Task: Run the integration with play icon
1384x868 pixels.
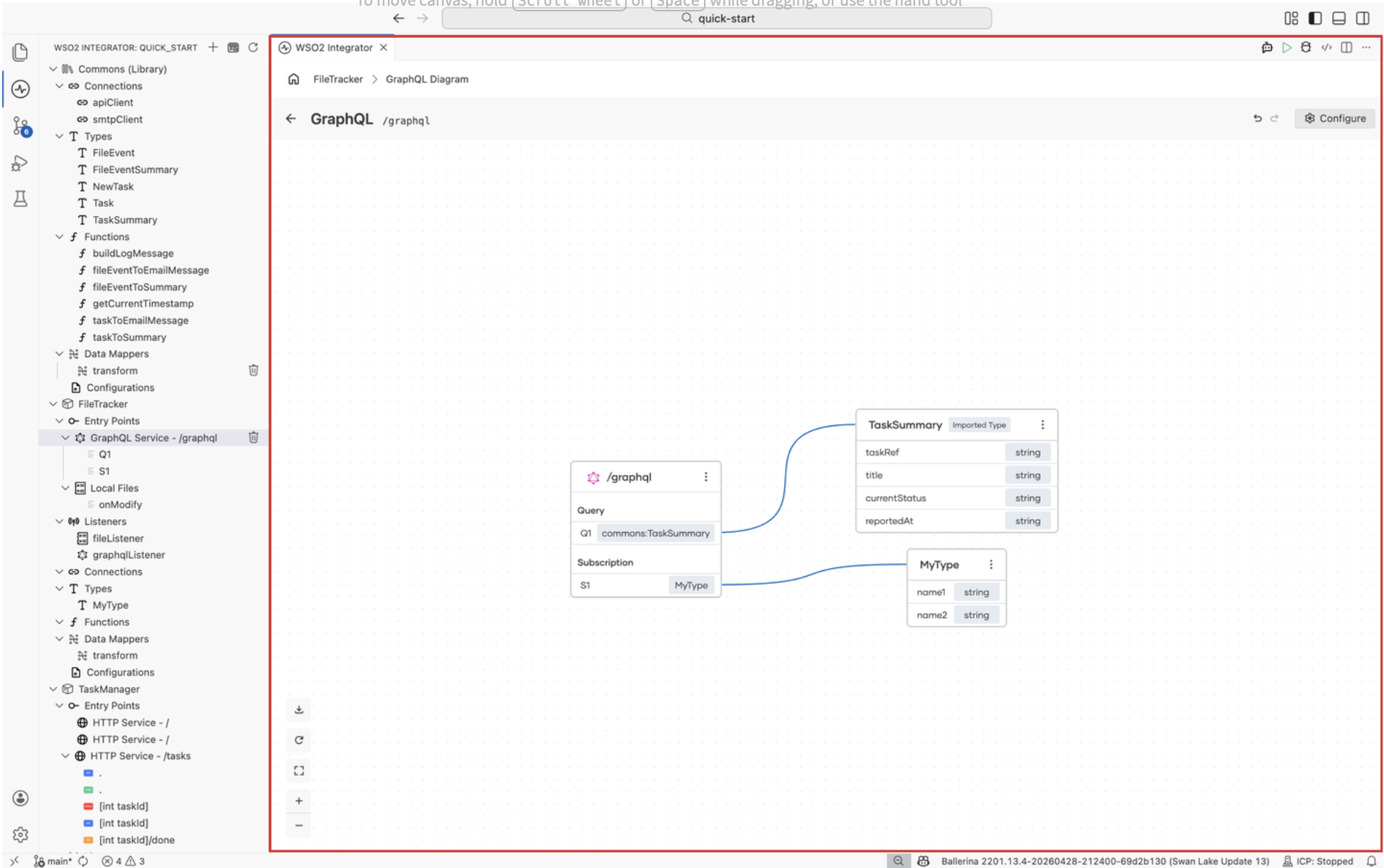Action: (x=1287, y=48)
